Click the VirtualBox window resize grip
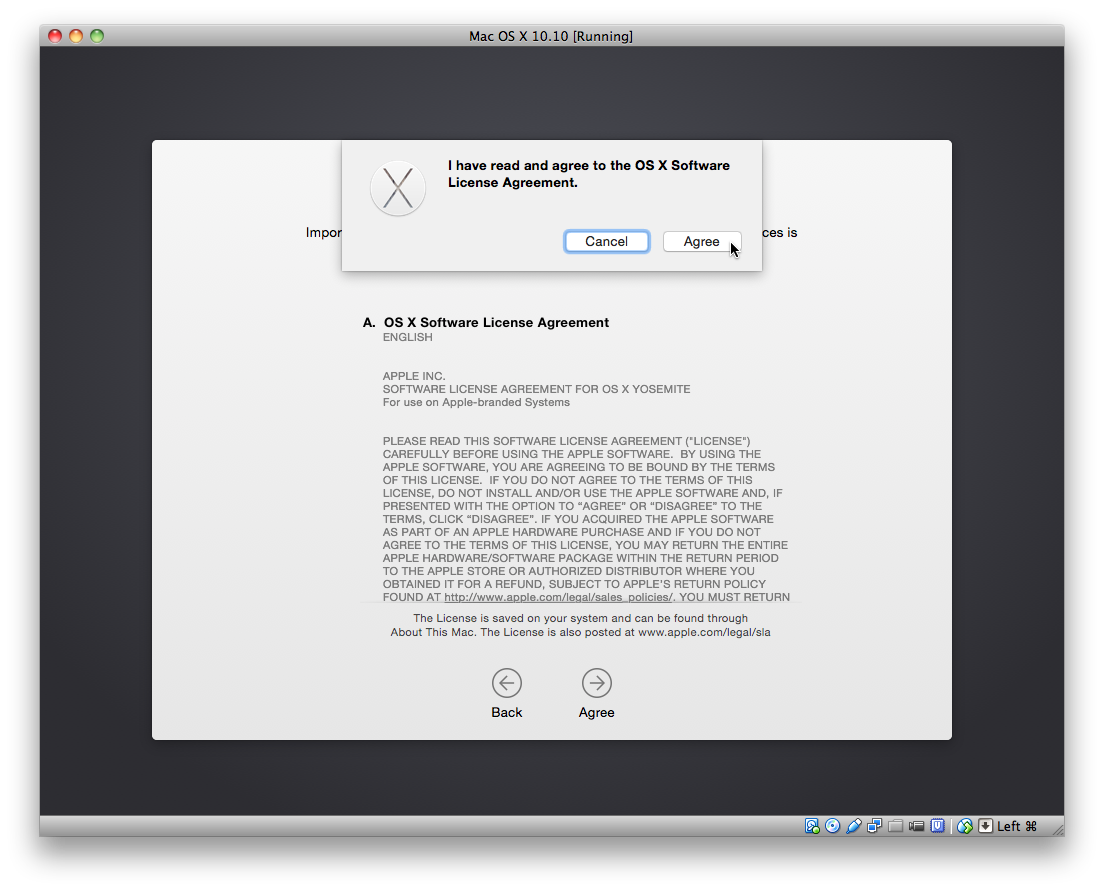 1058,830
